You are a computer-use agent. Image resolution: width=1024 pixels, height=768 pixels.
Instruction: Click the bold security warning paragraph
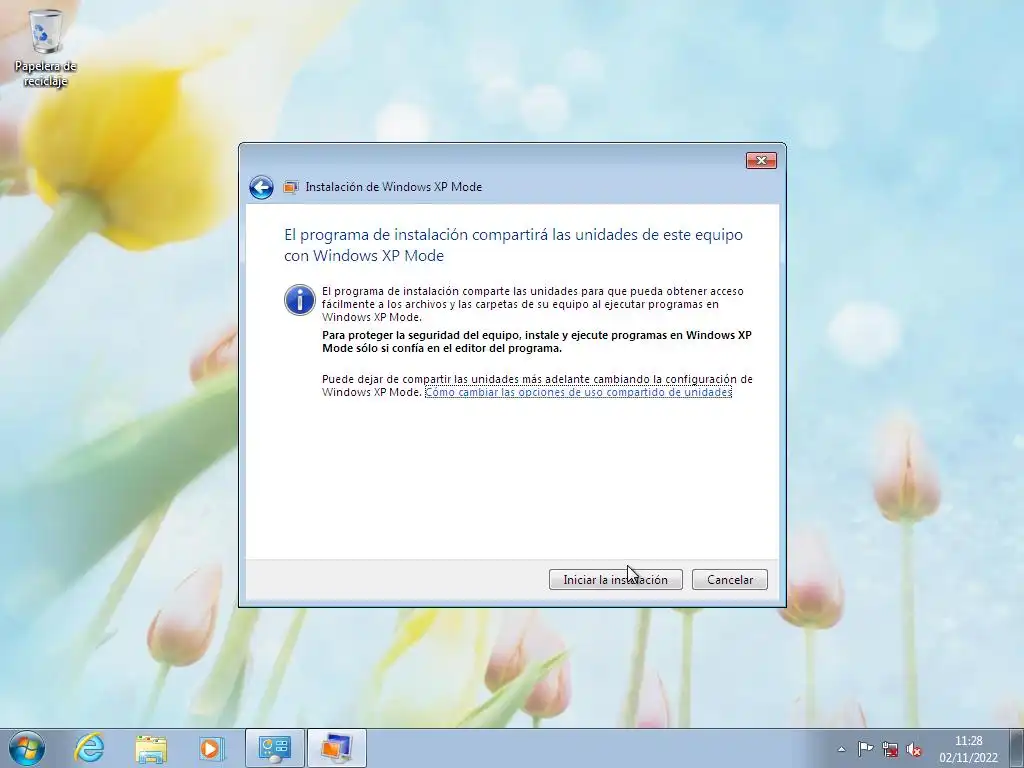coord(537,342)
